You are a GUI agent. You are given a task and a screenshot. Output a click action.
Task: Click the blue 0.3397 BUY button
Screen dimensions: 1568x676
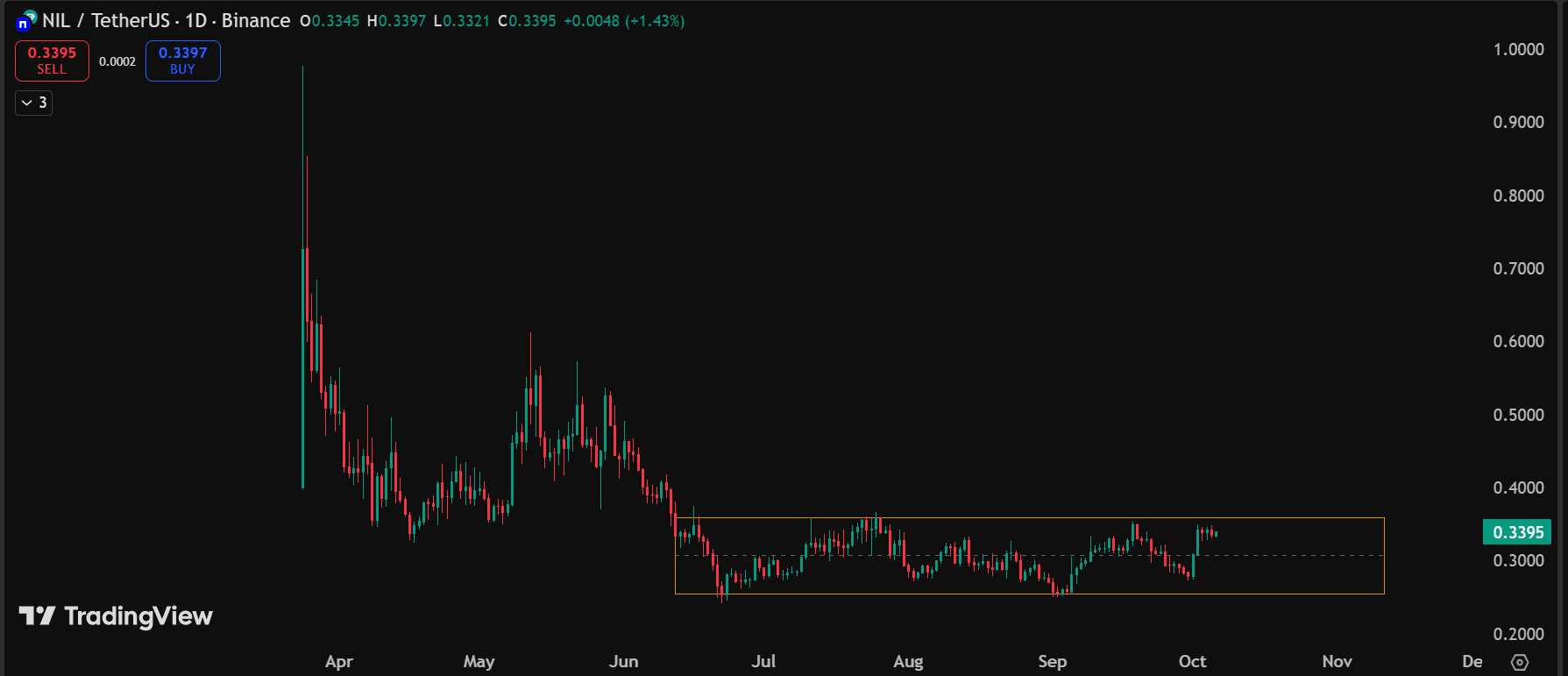[x=182, y=60]
